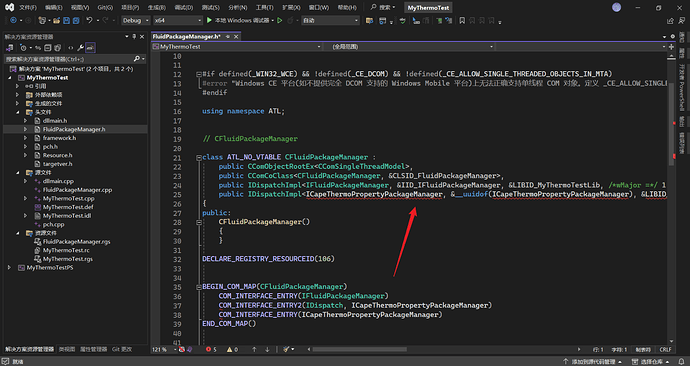
Task: Open the x64 platform dropdown
Action: coord(178,20)
